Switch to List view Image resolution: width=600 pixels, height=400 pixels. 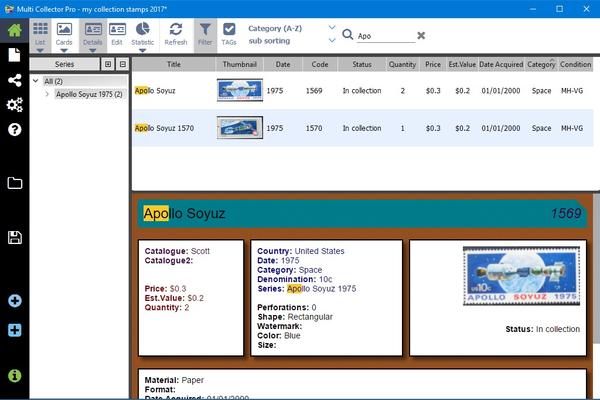click(x=40, y=34)
